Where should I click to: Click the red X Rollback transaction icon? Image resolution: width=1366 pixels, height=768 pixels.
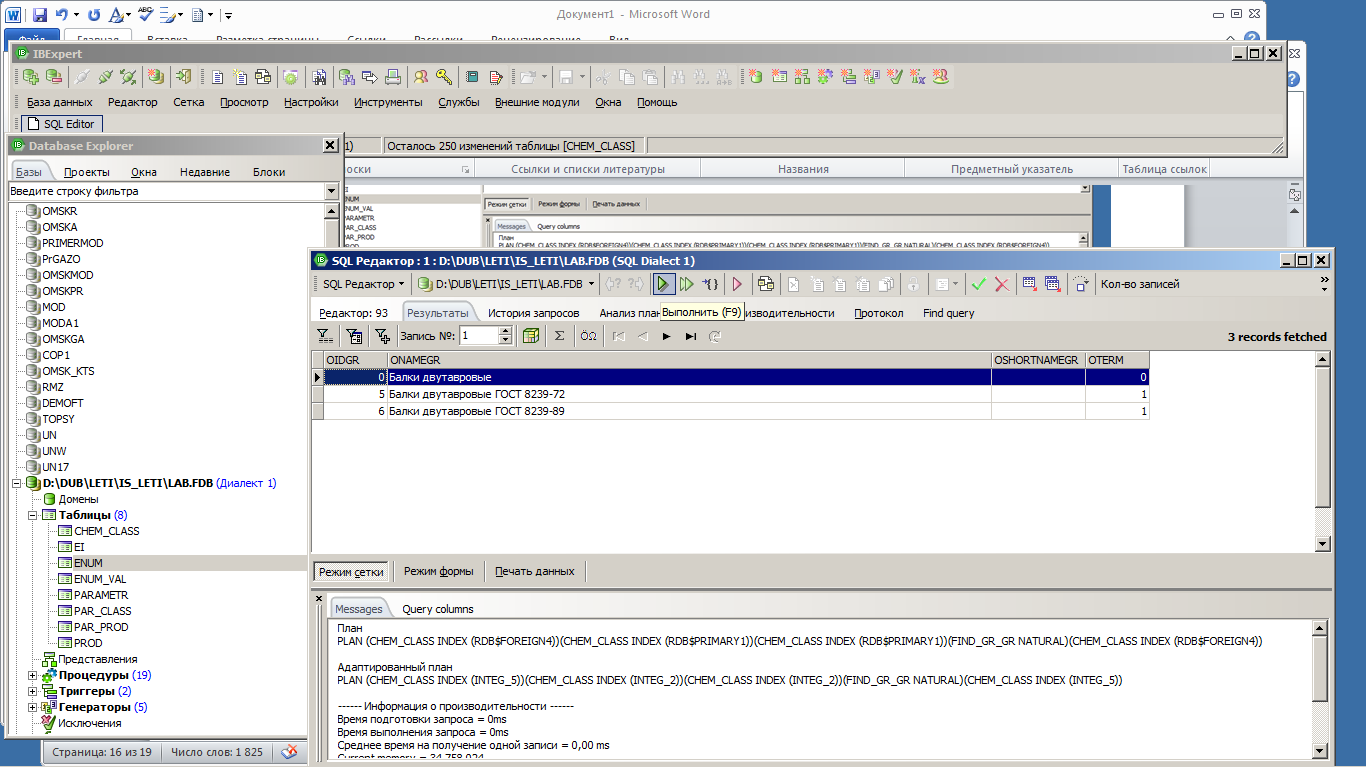pyautogui.click(x=1001, y=284)
